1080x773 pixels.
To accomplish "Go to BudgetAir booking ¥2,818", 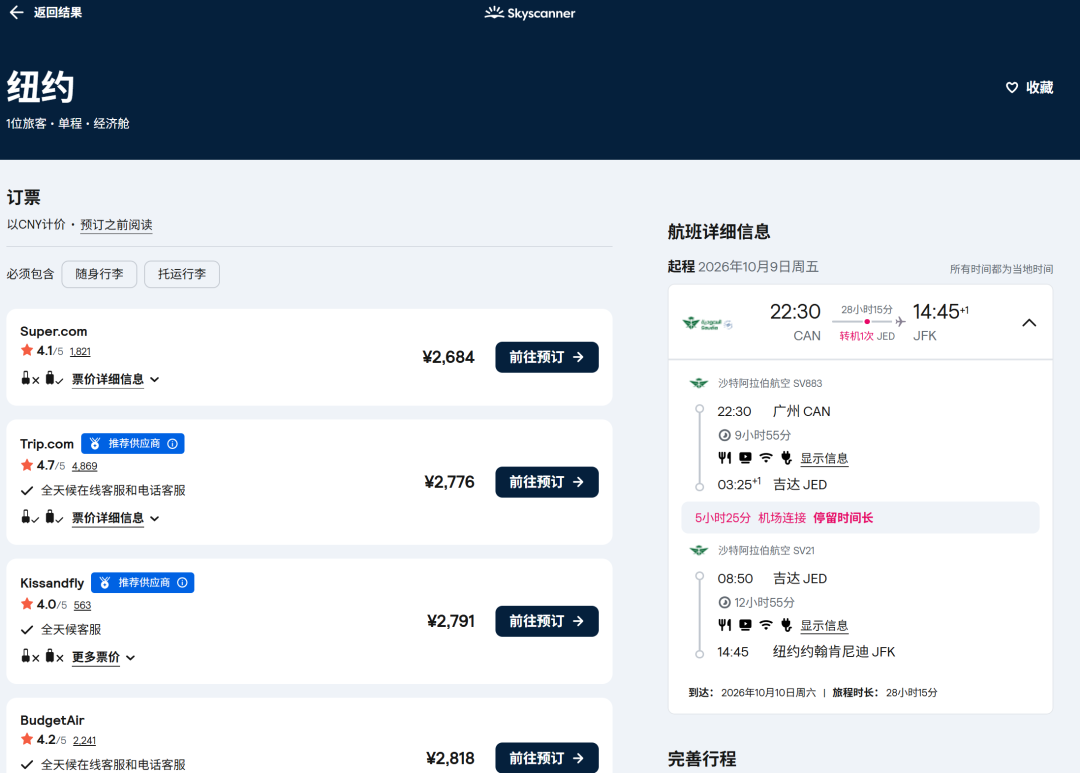I will click(547, 758).
